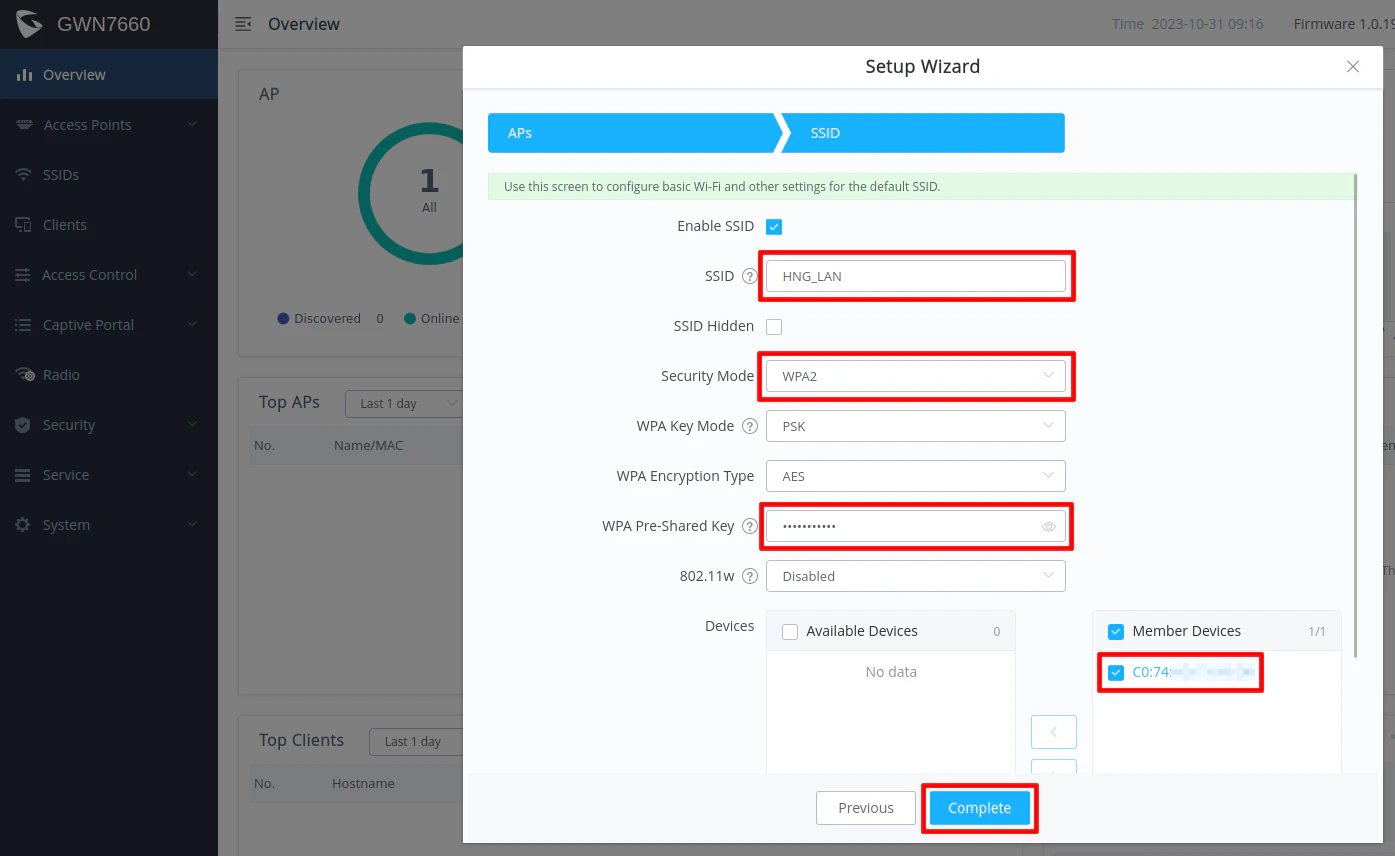Click the Captive Portal list icon
The width and height of the screenshot is (1395, 856).
pos(23,325)
